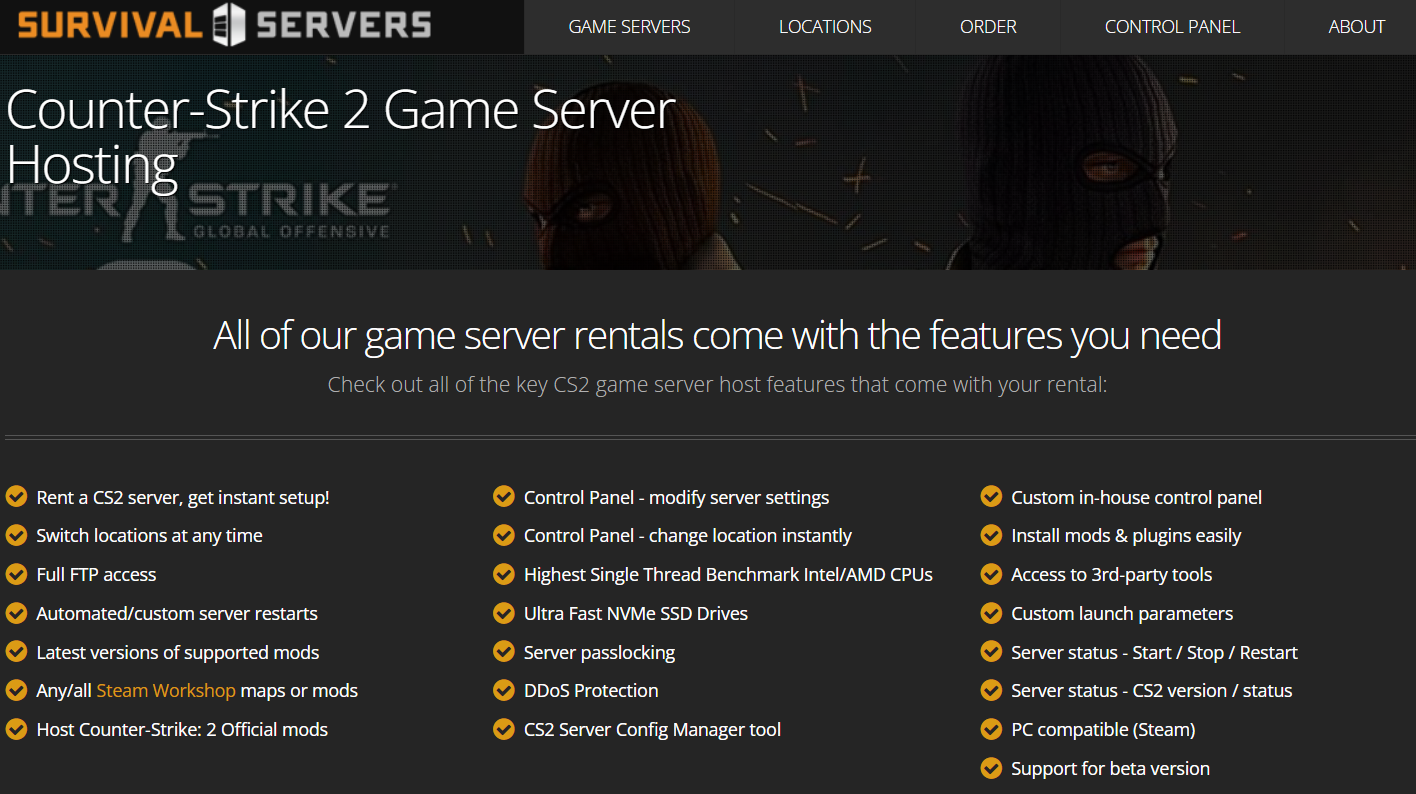Click checkmark beside 'Any/all Steam Workshop maps'
The height and width of the screenshot is (794, 1416).
(16, 690)
